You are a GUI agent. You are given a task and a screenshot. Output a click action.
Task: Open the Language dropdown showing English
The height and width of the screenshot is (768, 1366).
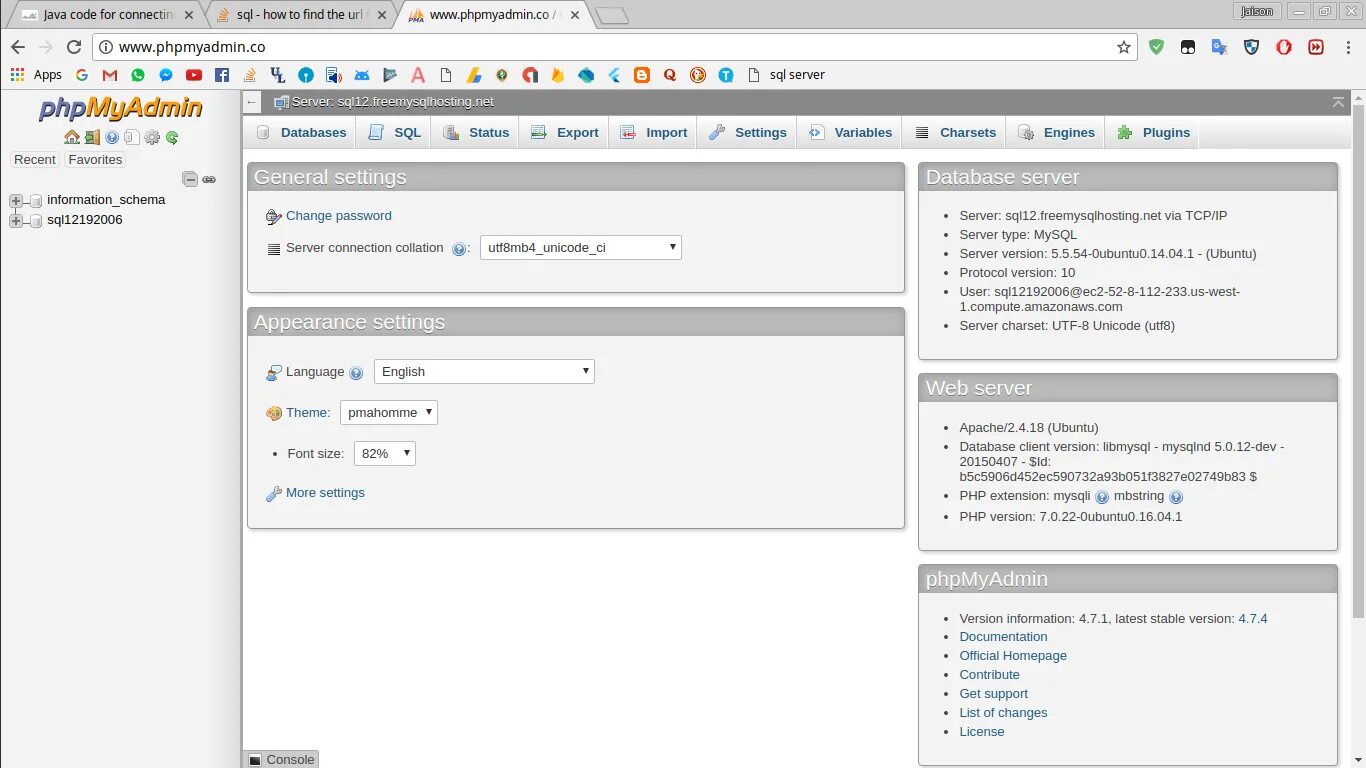point(484,371)
